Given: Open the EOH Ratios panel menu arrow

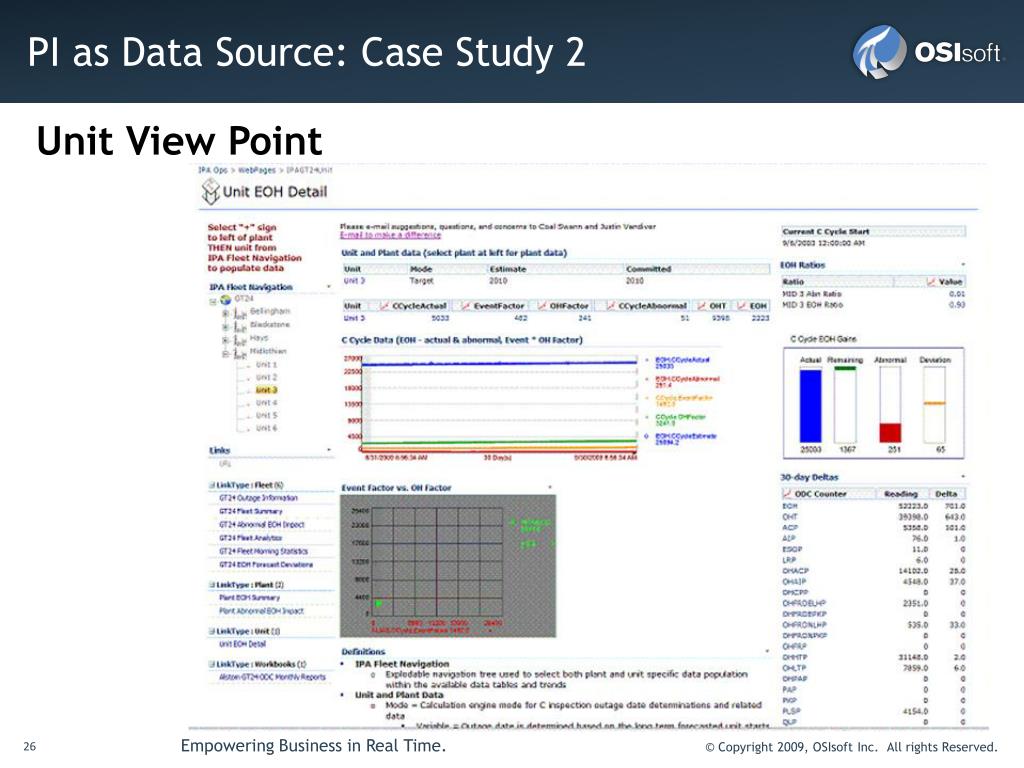Looking at the screenshot, I should (x=963, y=264).
